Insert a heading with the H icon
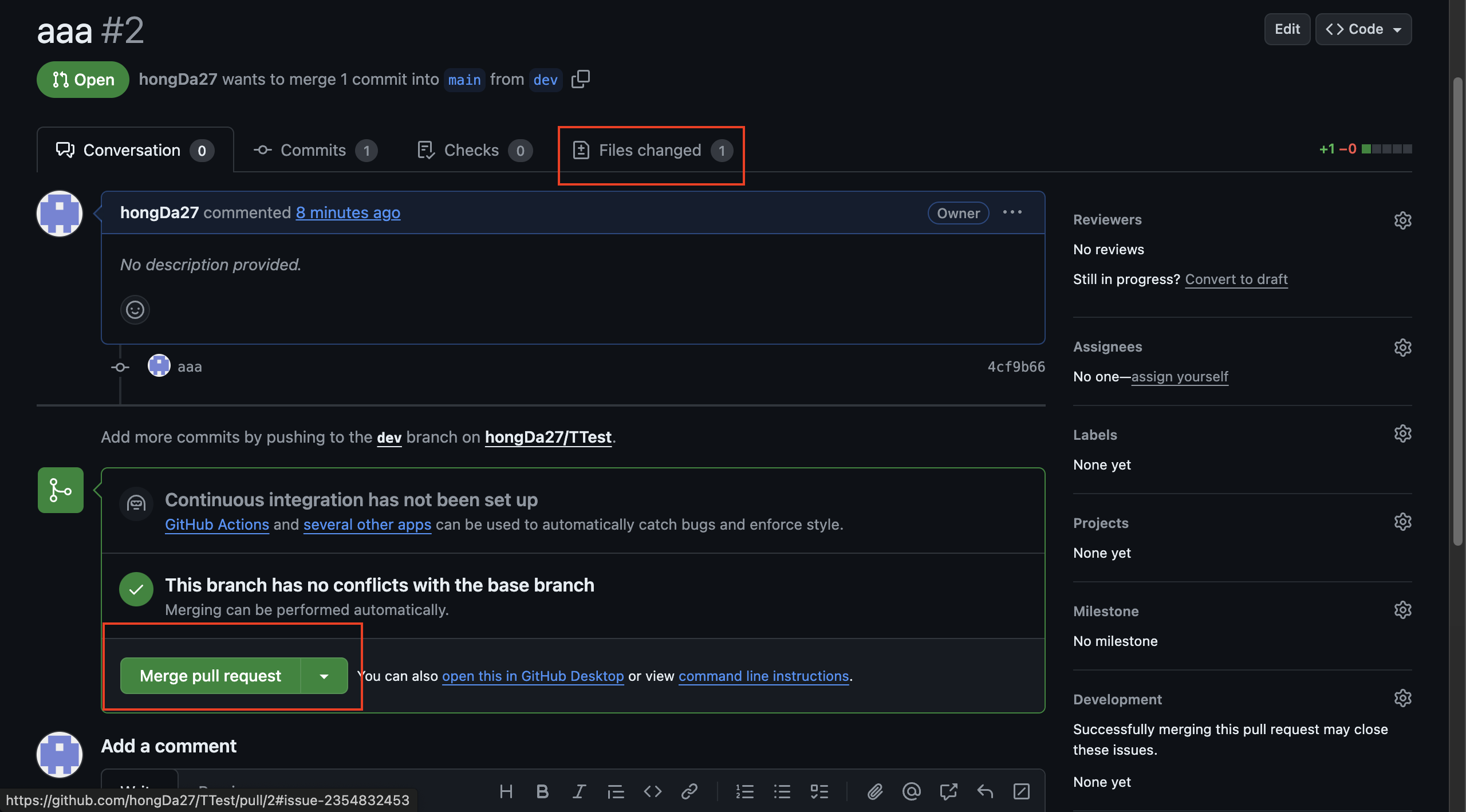The image size is (1466, 812). (506, 791)
